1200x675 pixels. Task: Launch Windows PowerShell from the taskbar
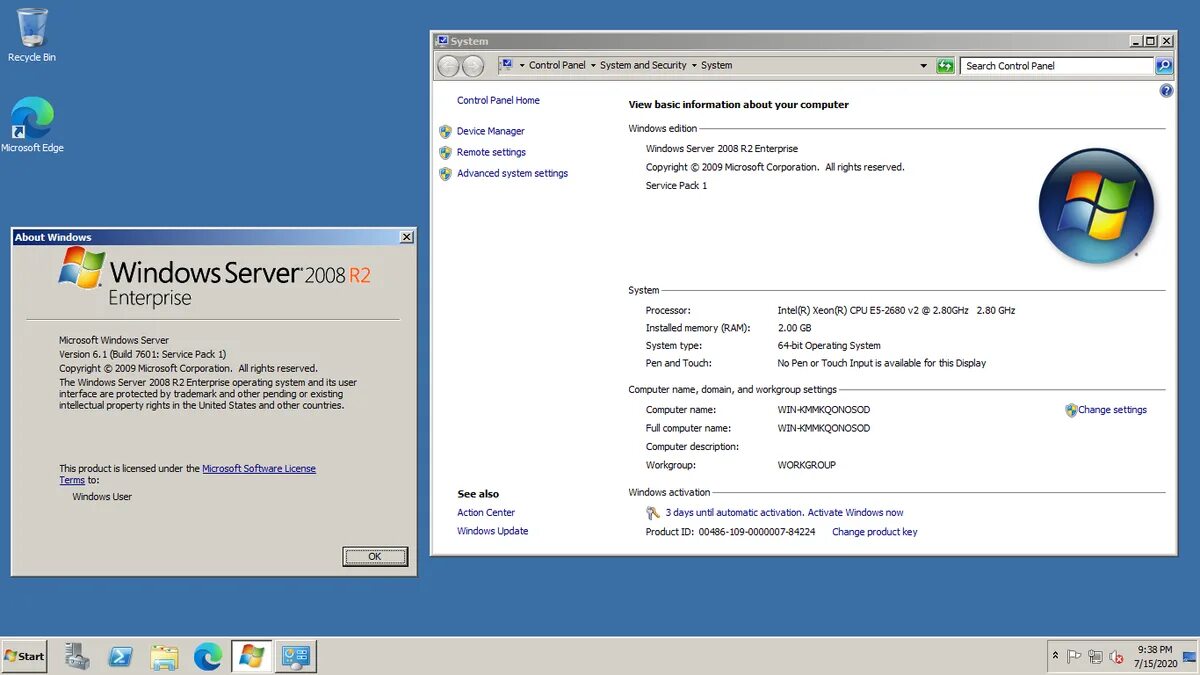(x=121, y=656)
